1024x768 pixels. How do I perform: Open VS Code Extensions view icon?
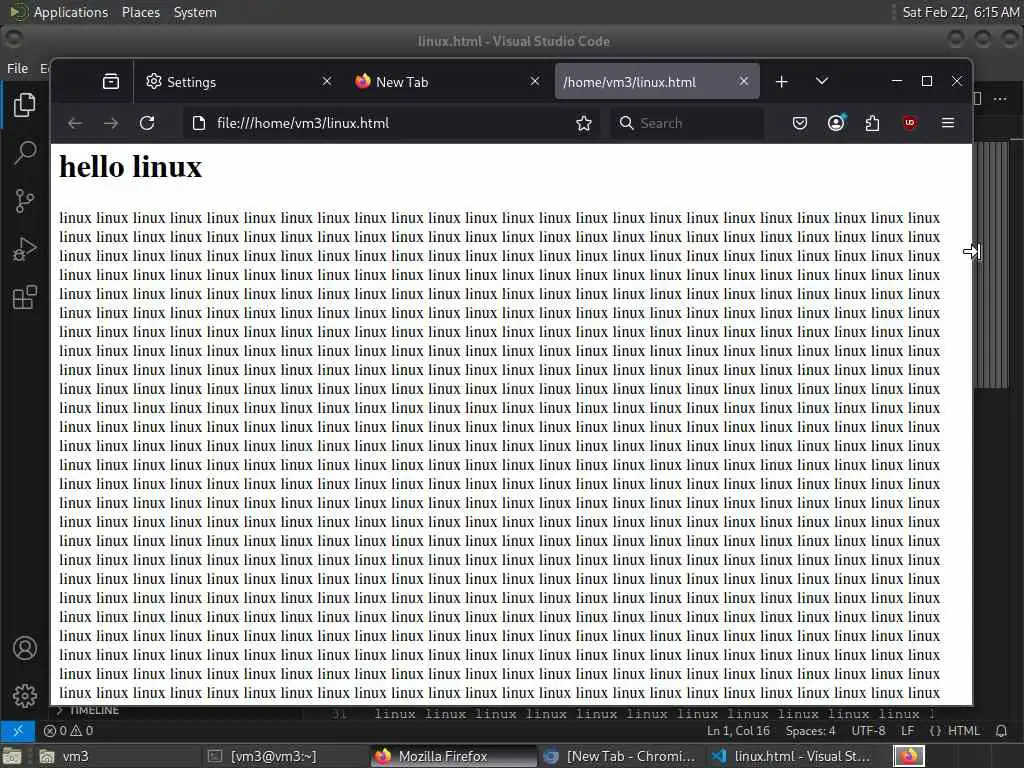pyautogui.click(x=24, y=298)
